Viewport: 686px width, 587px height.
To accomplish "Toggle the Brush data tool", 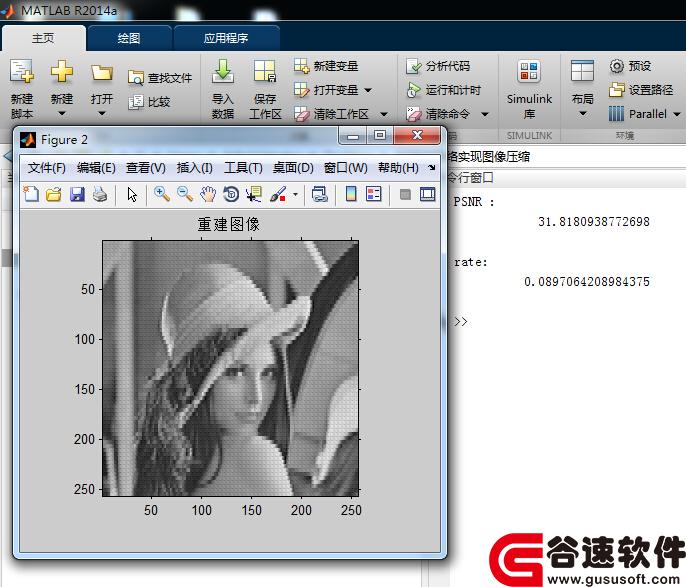I will 278,194.
